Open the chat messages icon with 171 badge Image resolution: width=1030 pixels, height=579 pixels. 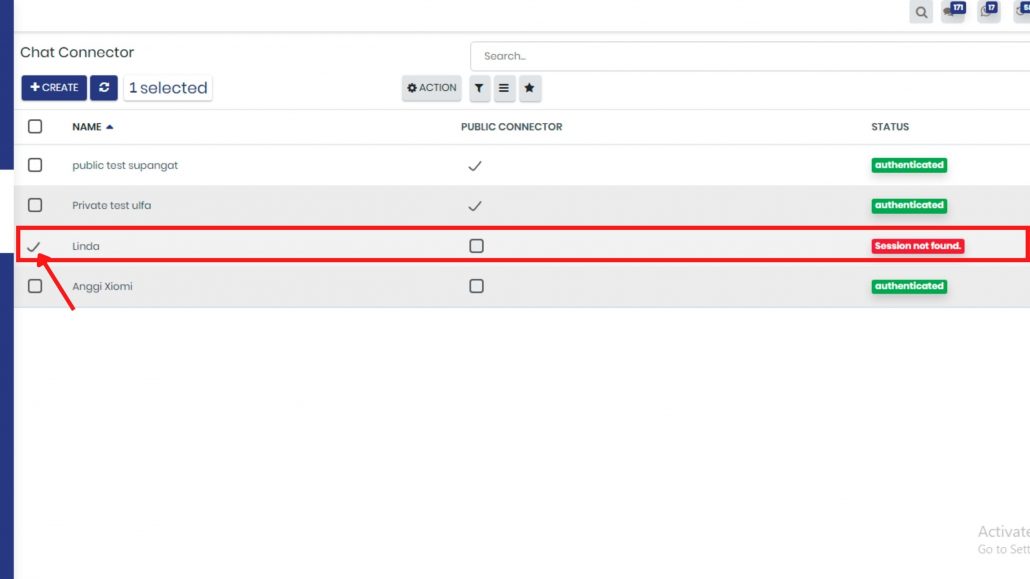(953, 11)
